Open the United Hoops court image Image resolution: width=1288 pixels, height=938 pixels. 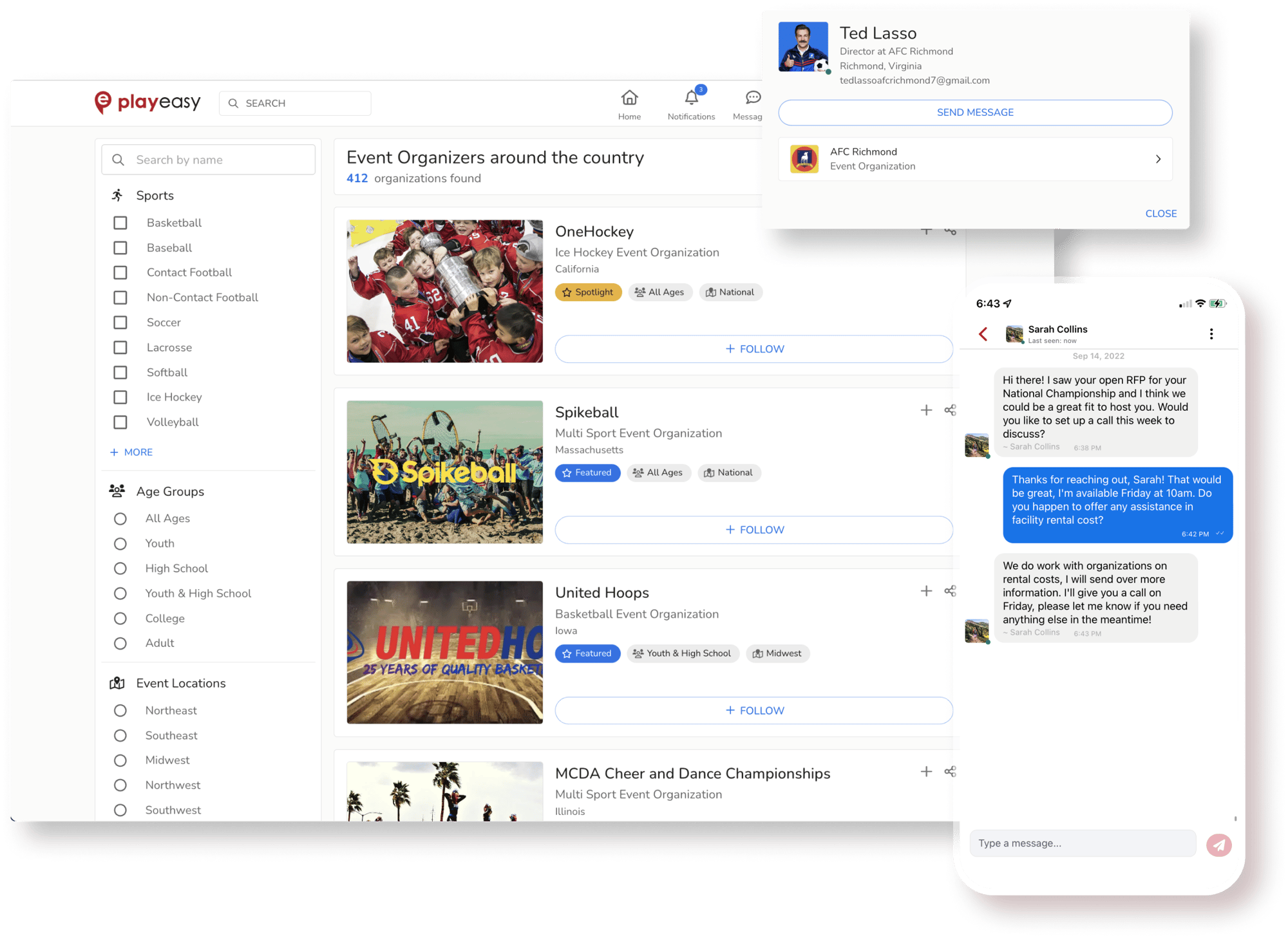[x=444, y=653]
